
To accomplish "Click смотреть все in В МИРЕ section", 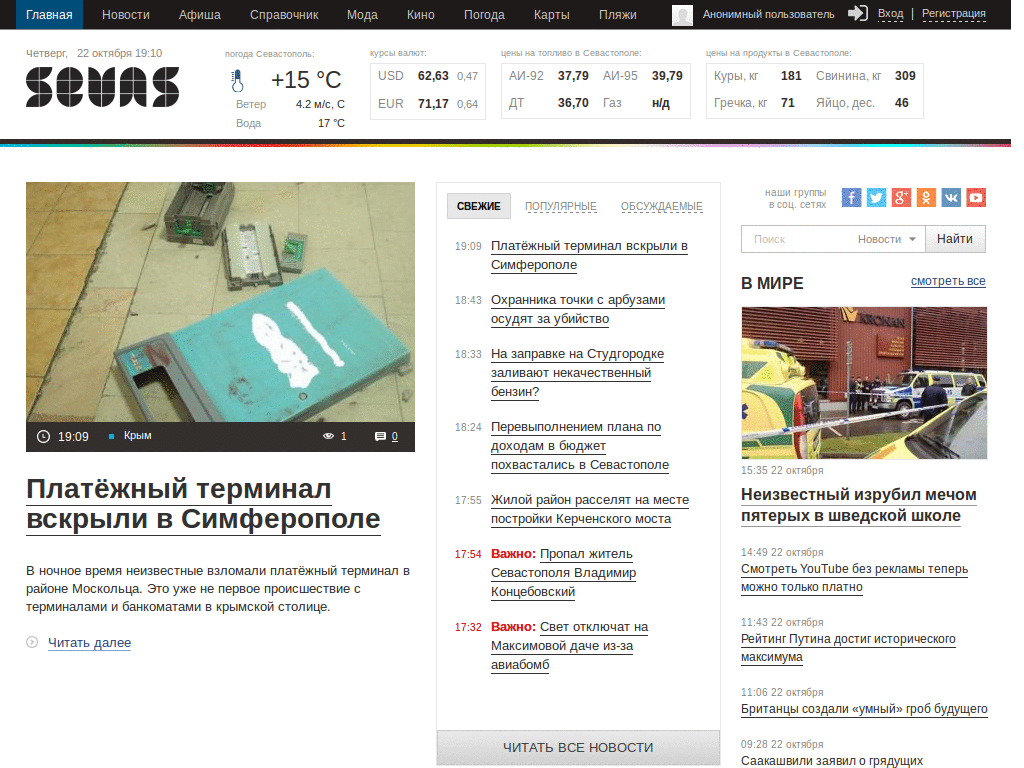I will (948, 281).
